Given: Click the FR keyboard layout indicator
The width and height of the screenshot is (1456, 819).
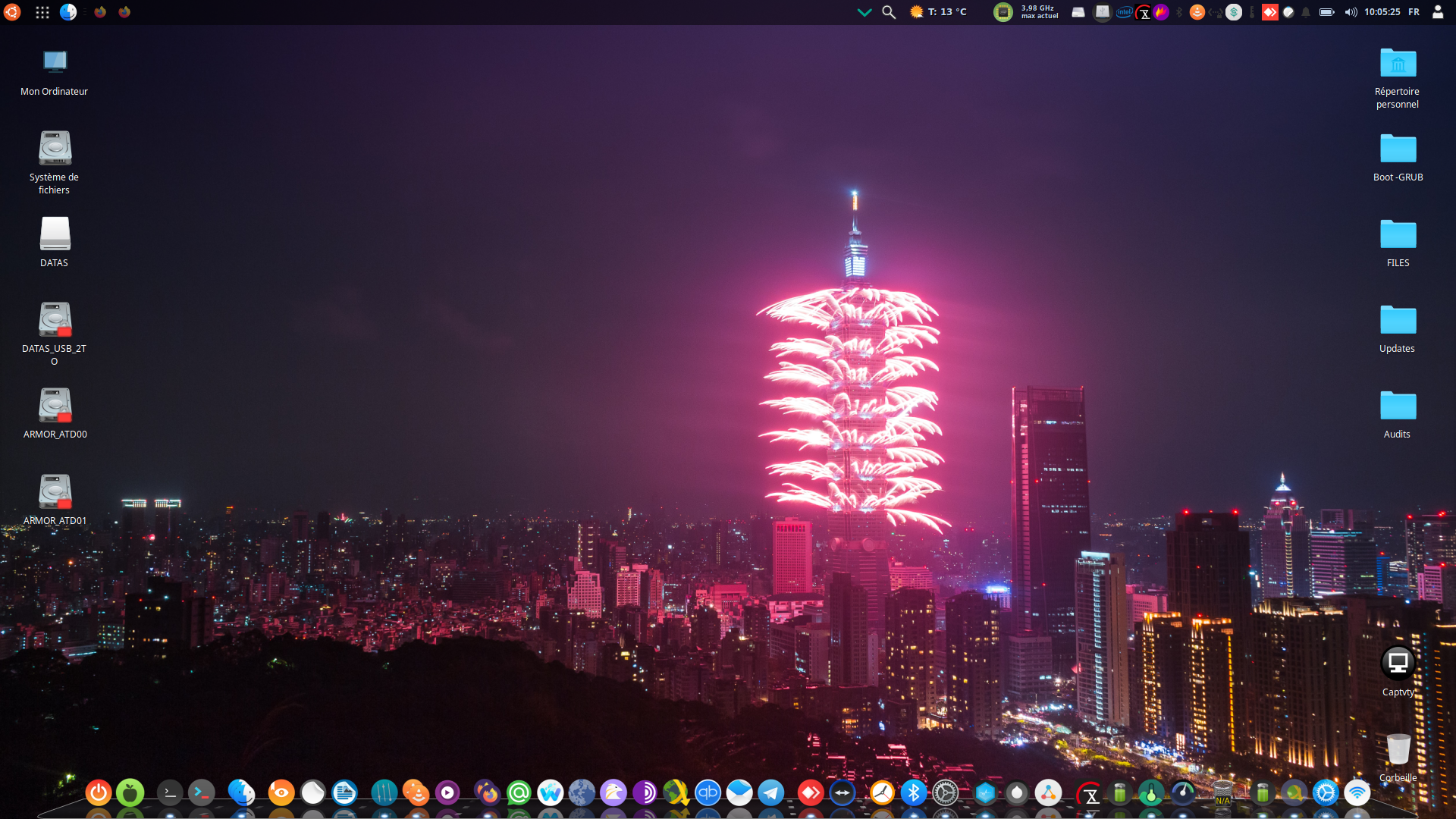Looking at the screenshot, I should pos(1414,12).
